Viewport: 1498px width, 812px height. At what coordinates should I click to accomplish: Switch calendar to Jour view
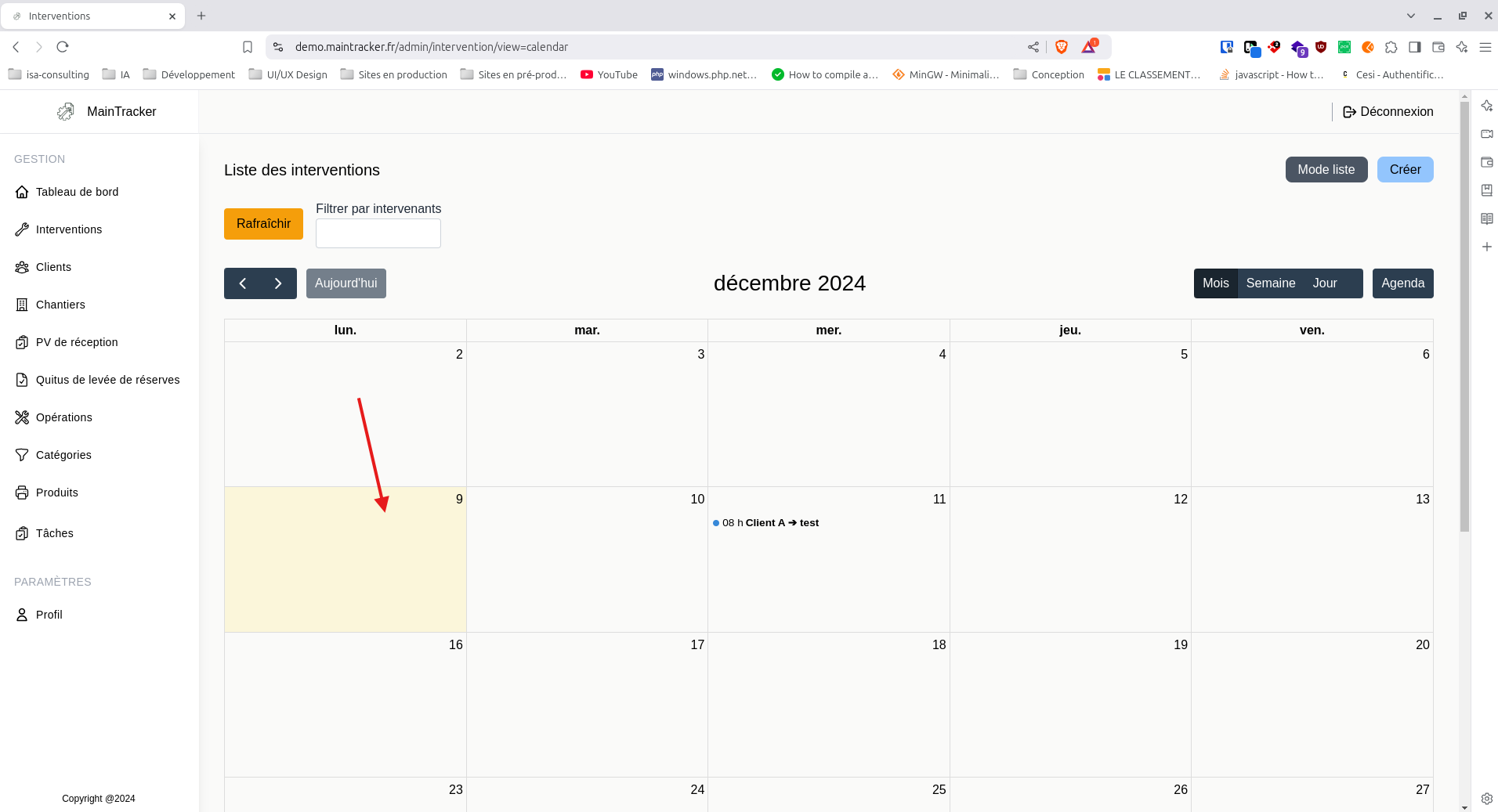point(1325,283)
